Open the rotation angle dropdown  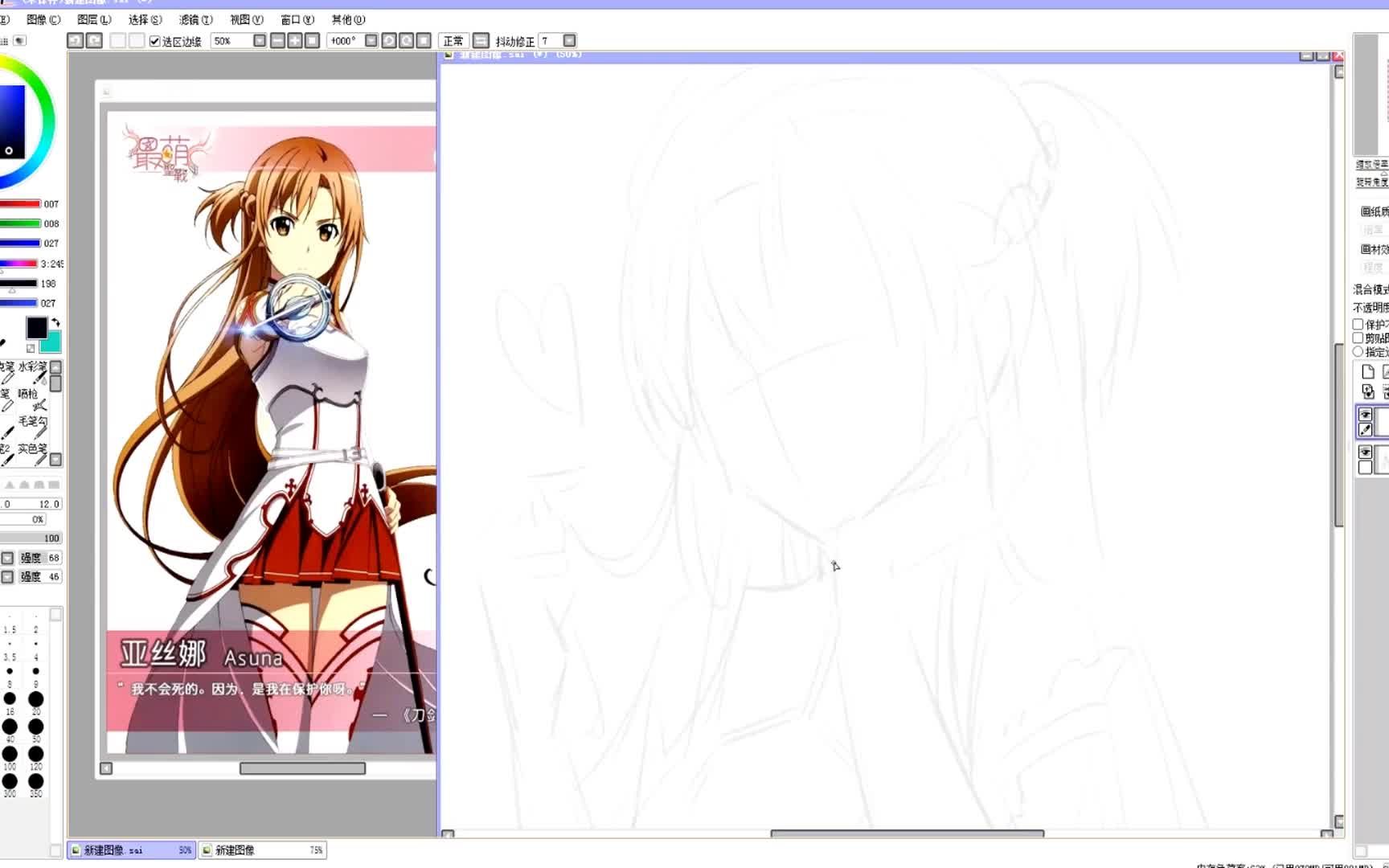pyautogui.click(x=371, y=40)
